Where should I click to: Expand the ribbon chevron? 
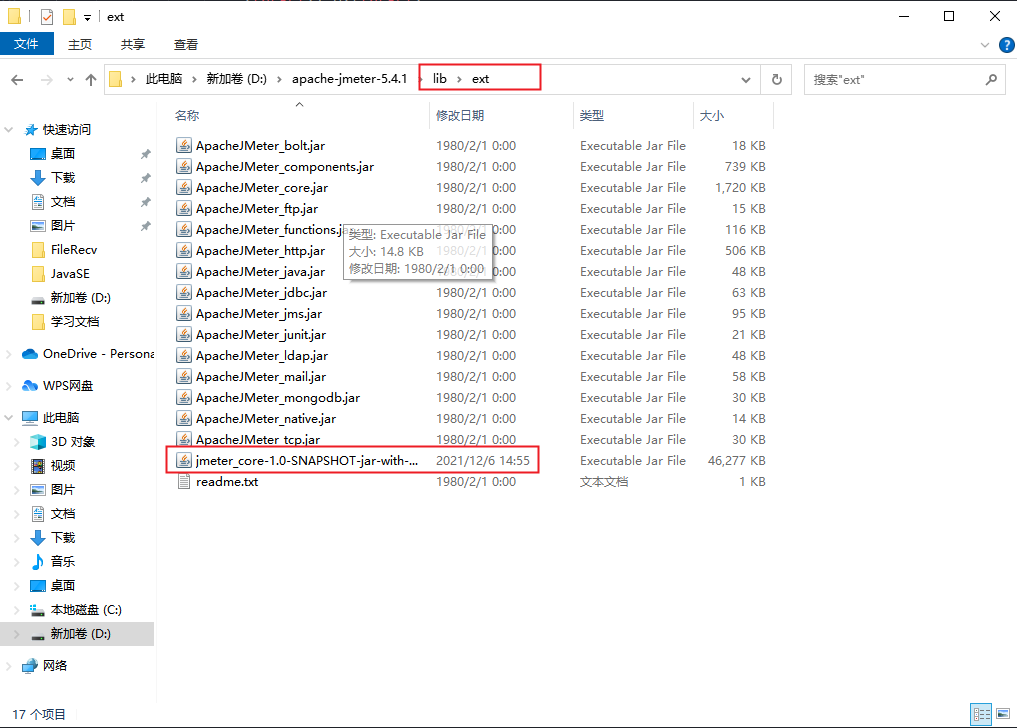(985, 45)
